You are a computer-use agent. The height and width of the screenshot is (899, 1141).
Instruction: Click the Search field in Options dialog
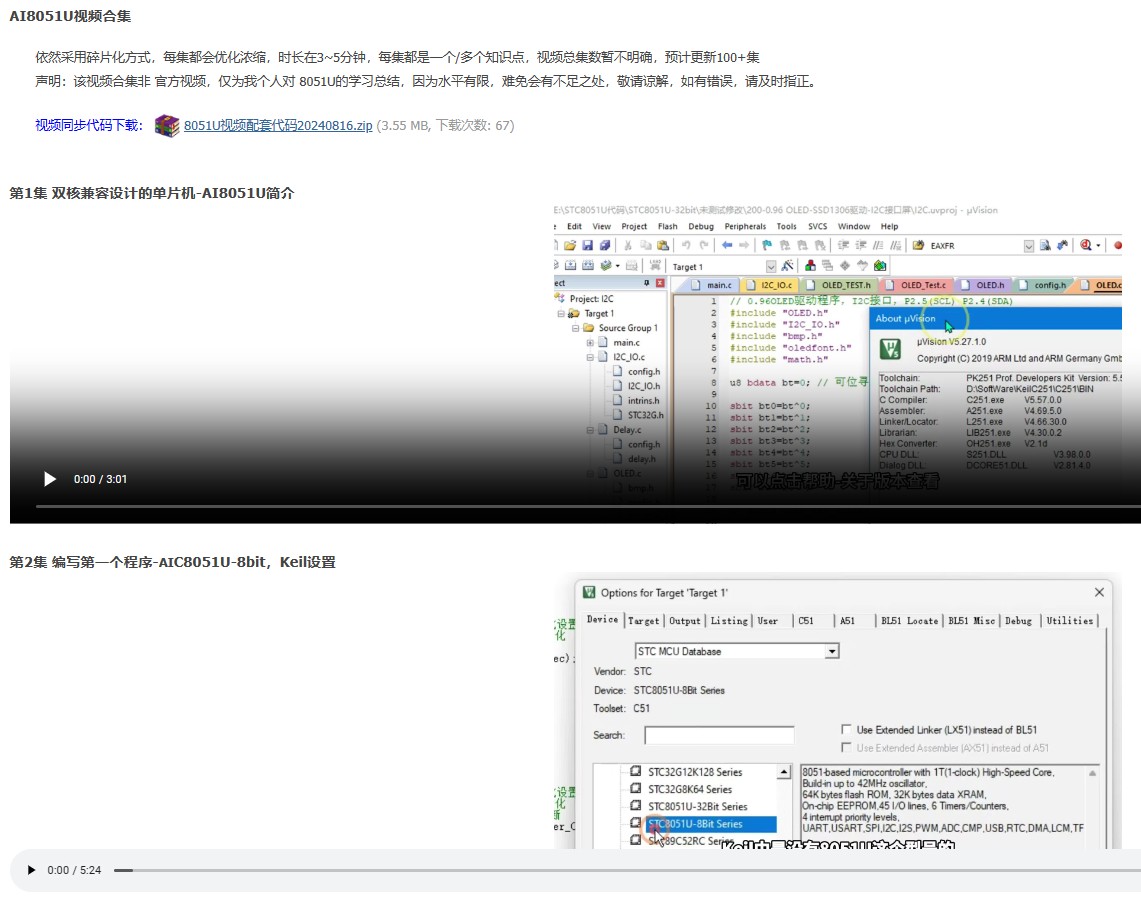pos(719,735)
